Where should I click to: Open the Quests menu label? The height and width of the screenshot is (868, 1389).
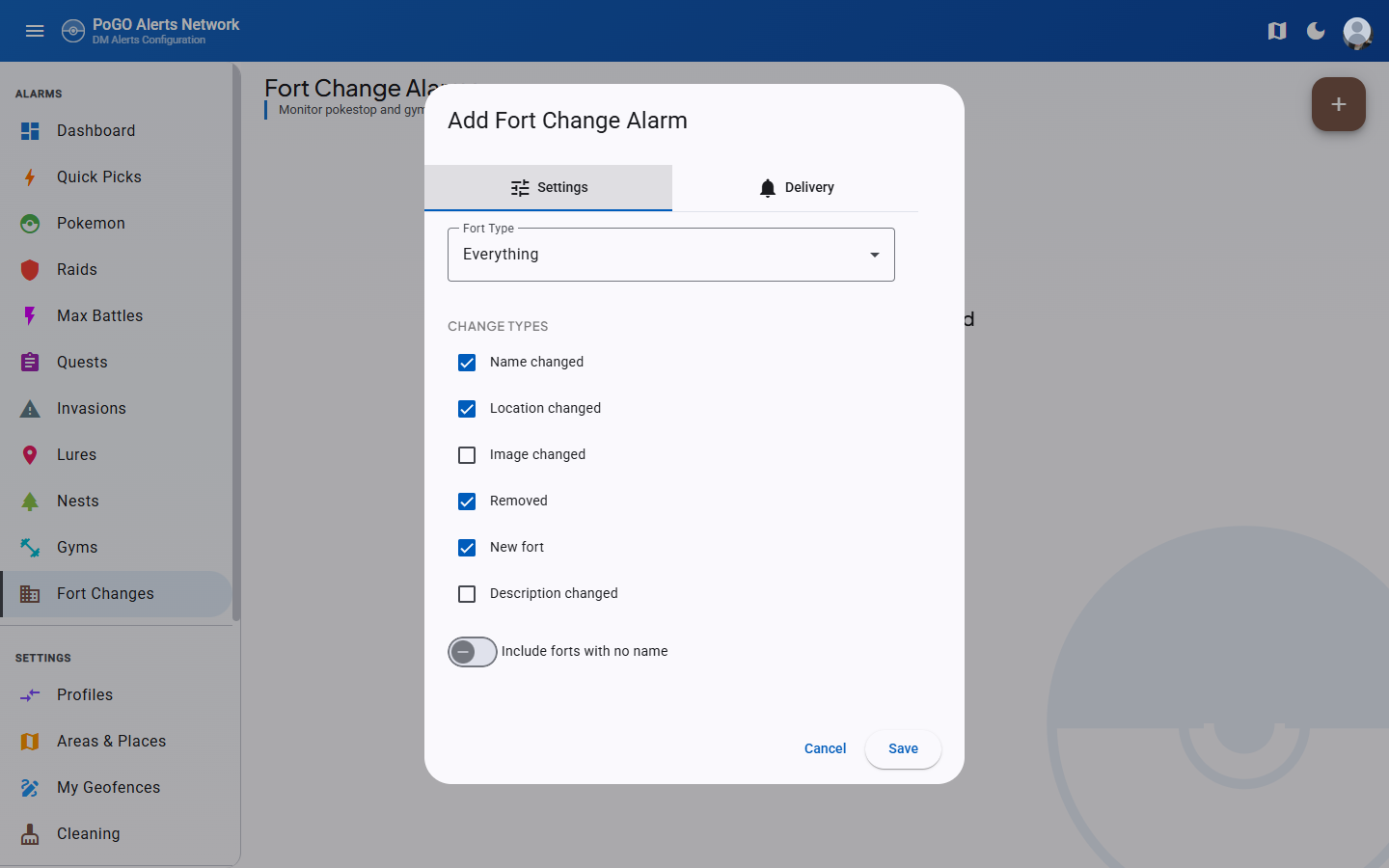82,363
